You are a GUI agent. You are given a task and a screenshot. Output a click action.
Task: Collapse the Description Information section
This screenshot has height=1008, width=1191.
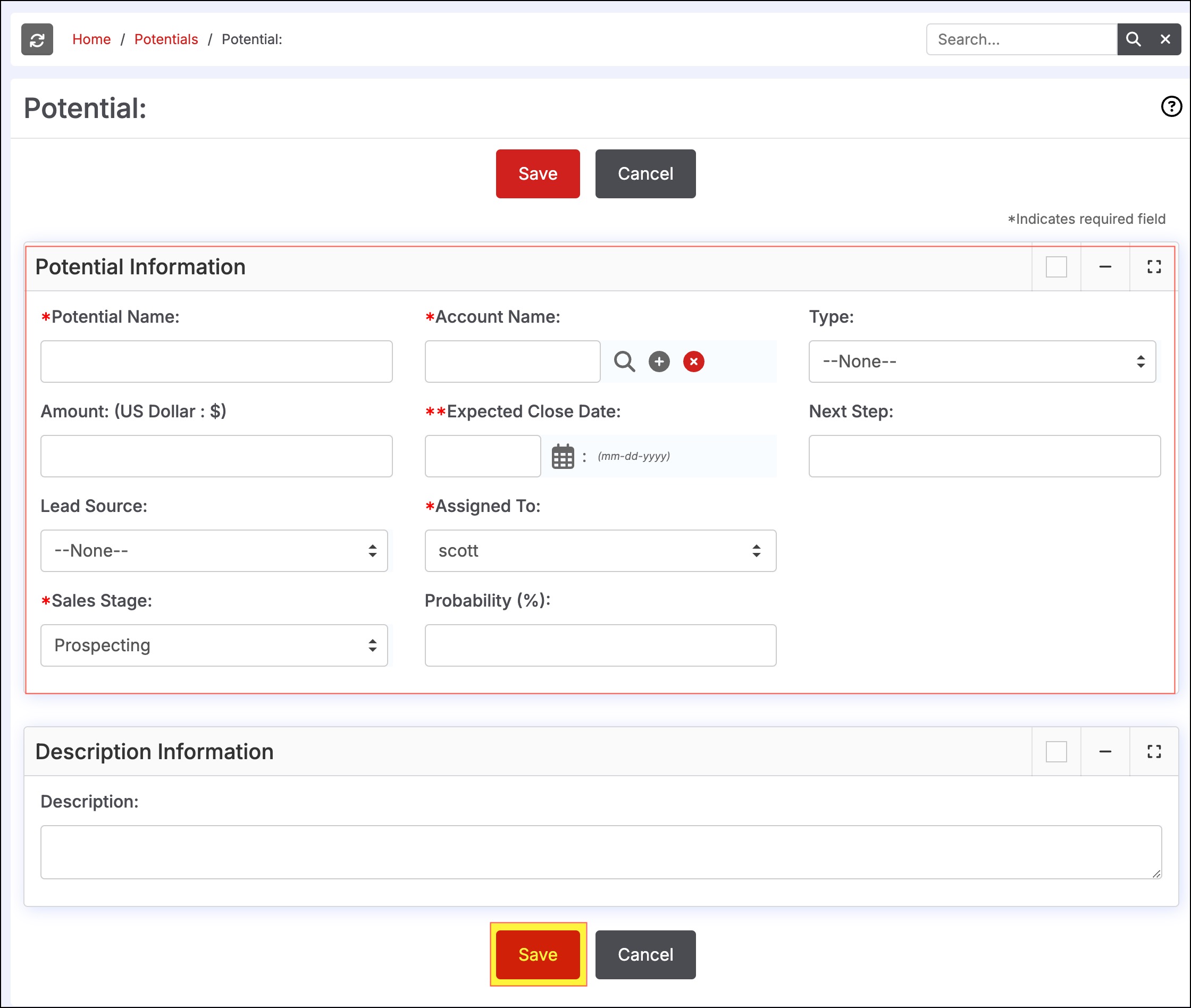[x=1105, y=751]
